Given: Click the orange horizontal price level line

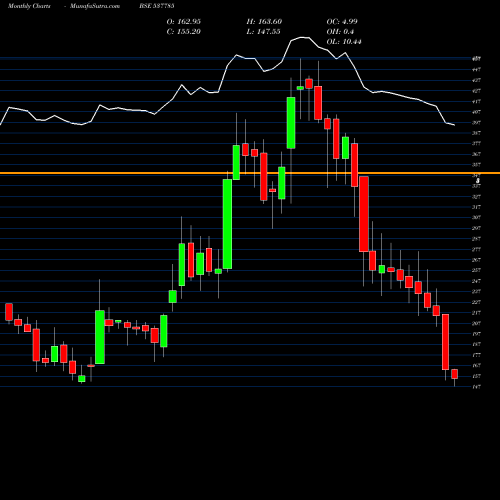Looking at the screenshot, I should point(250,173).
